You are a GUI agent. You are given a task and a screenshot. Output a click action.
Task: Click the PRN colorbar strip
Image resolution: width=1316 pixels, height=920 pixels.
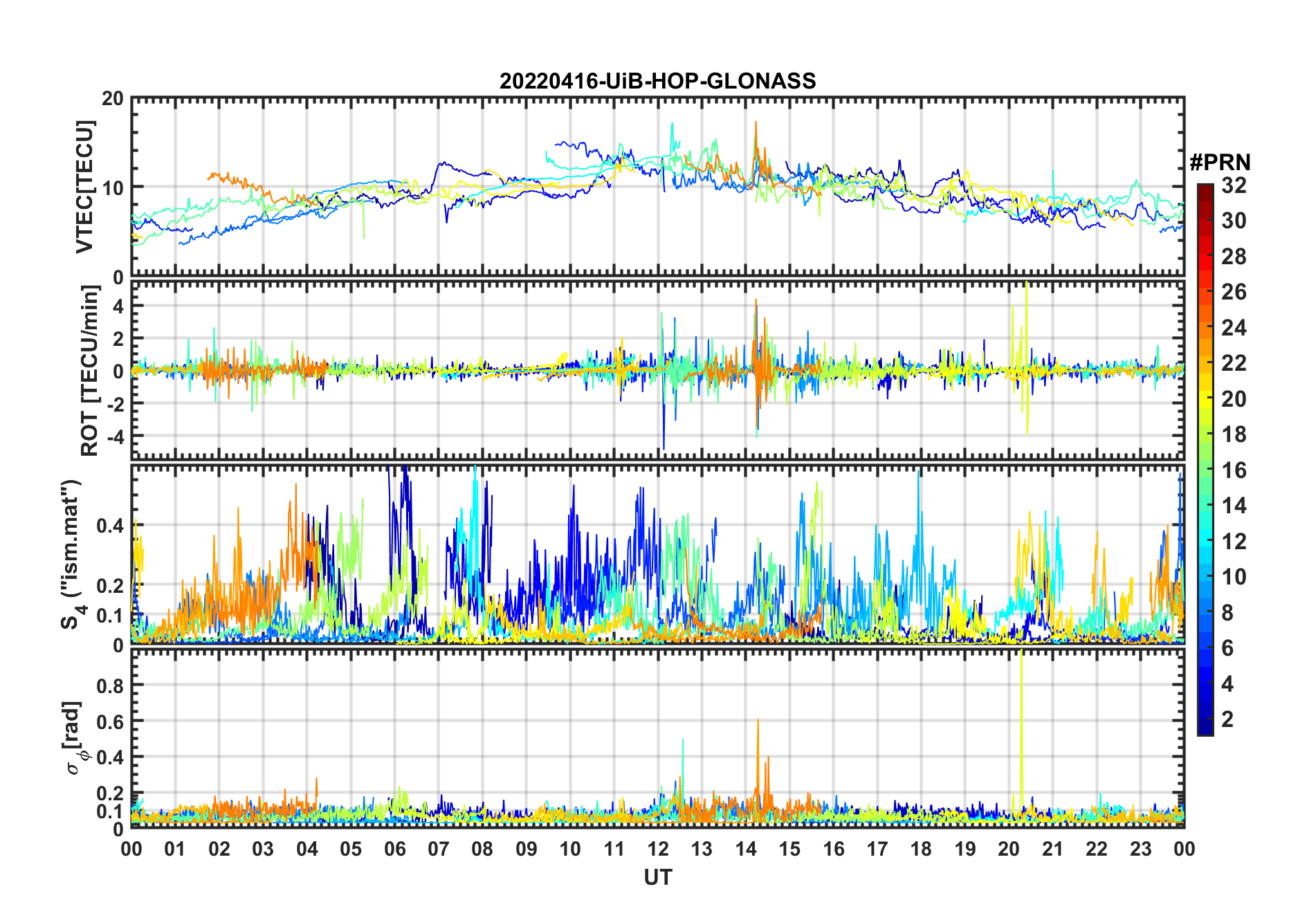[x=1205, y=459]
